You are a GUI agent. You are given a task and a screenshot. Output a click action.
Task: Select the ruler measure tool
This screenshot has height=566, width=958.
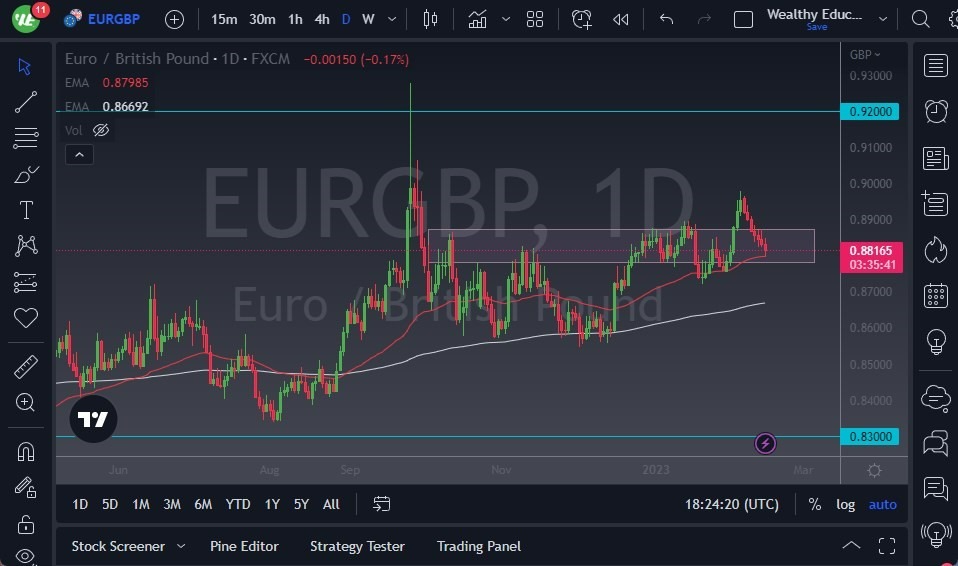click(26, 367)
